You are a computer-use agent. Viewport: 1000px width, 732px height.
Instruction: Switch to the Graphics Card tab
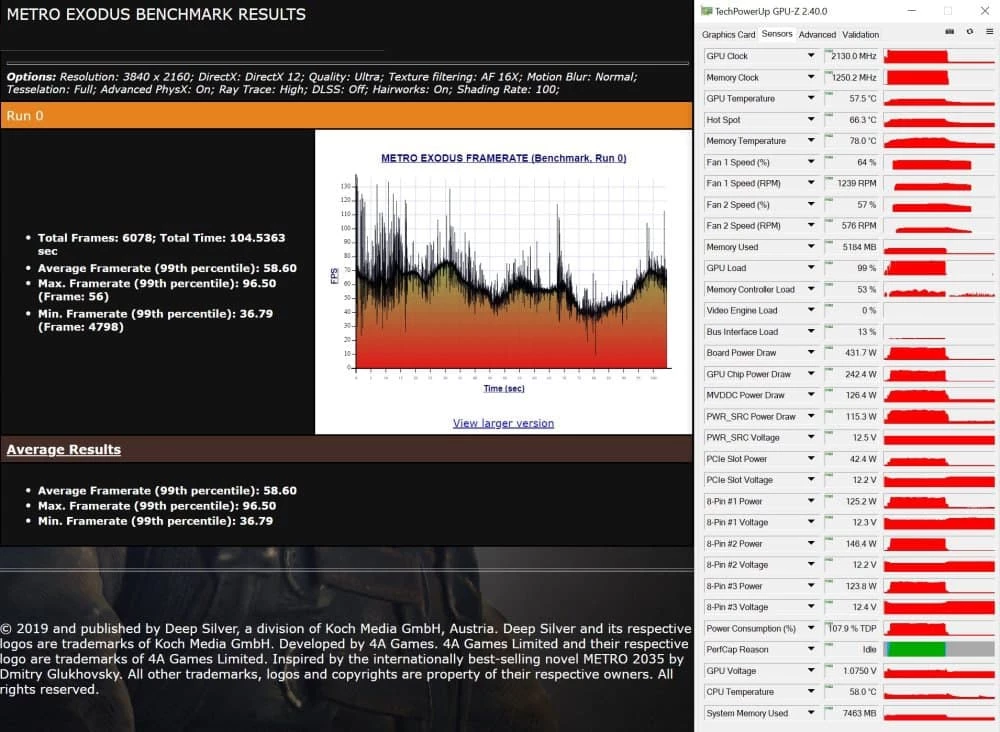(x=728, y=34)
